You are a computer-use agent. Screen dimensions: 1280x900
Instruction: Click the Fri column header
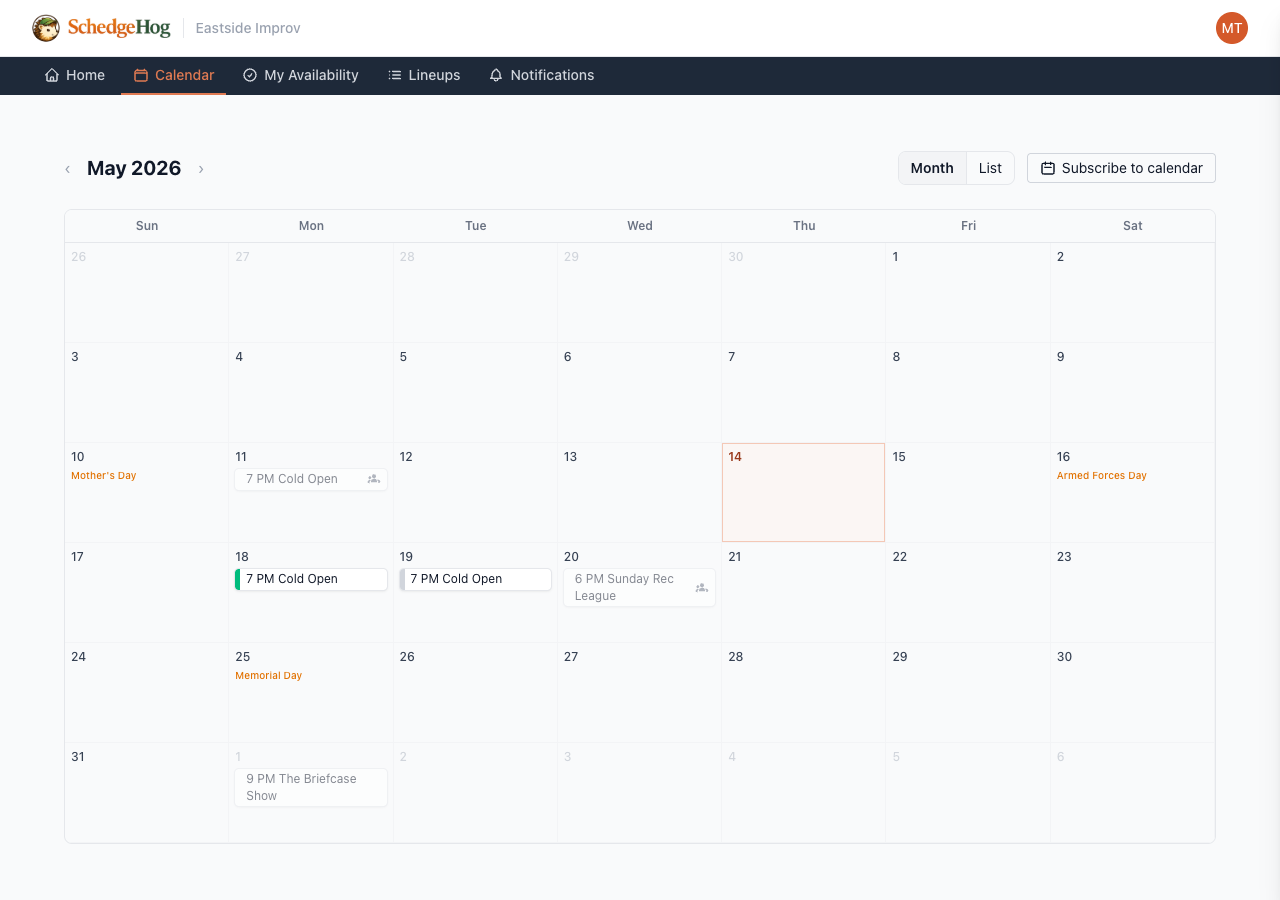(968, 226)
